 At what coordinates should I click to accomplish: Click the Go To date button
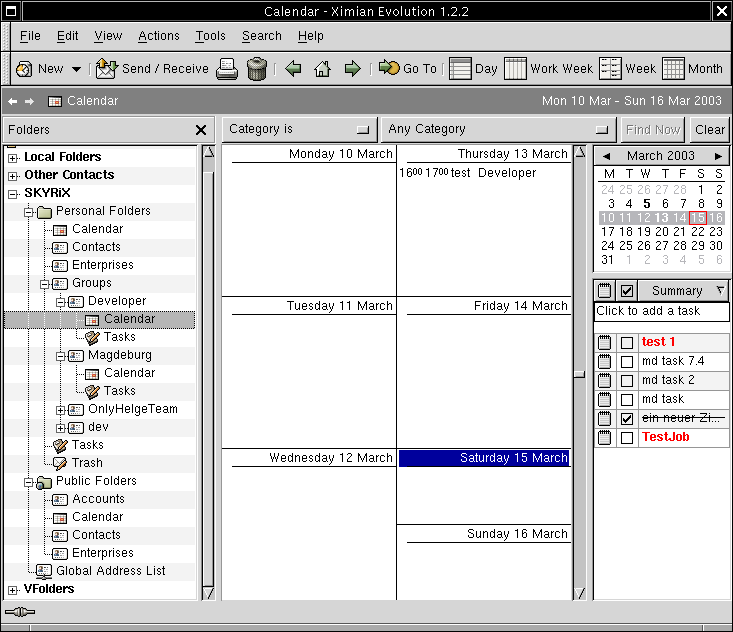pos(408,69)
